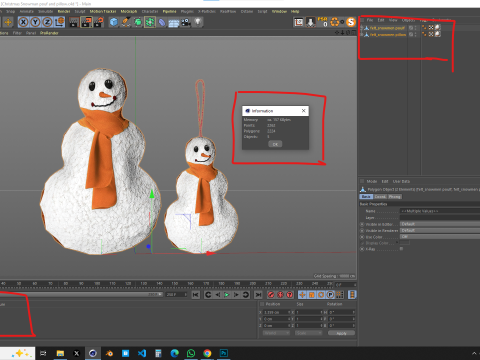The height and width of the screenshot is (360, 480).
Task: Toggle Parameter keyframe recording icon
Action: tap(330, 295)
